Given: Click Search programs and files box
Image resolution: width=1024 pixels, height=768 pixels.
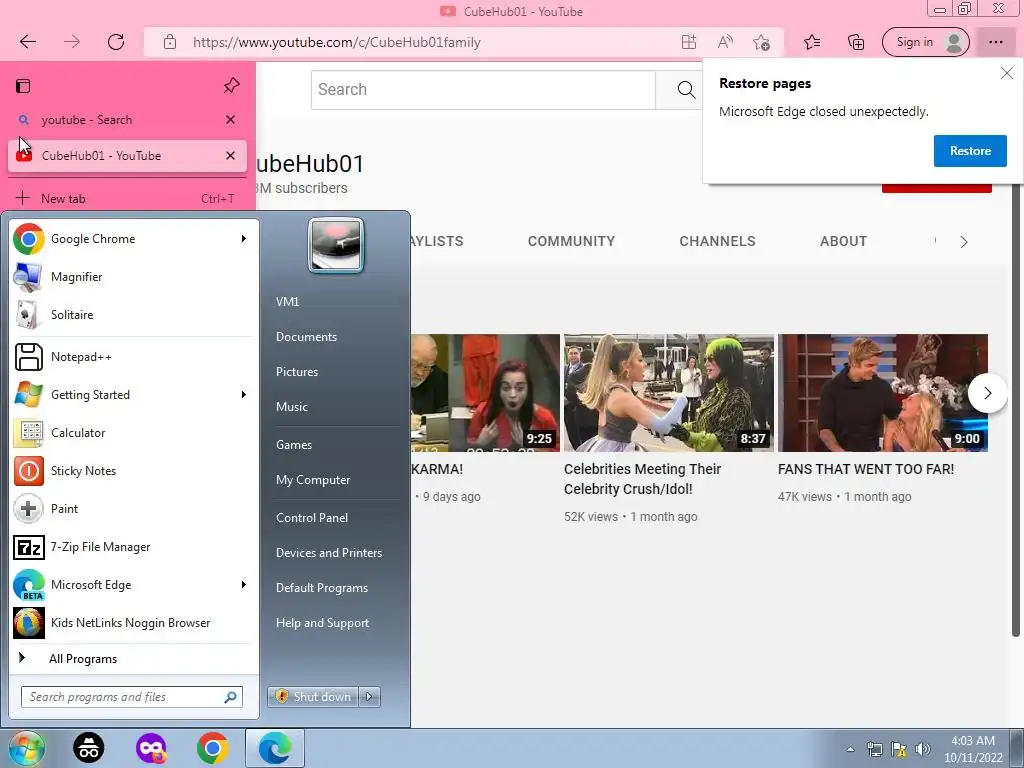Looking at the screenshot, I should tap(132, 697).
